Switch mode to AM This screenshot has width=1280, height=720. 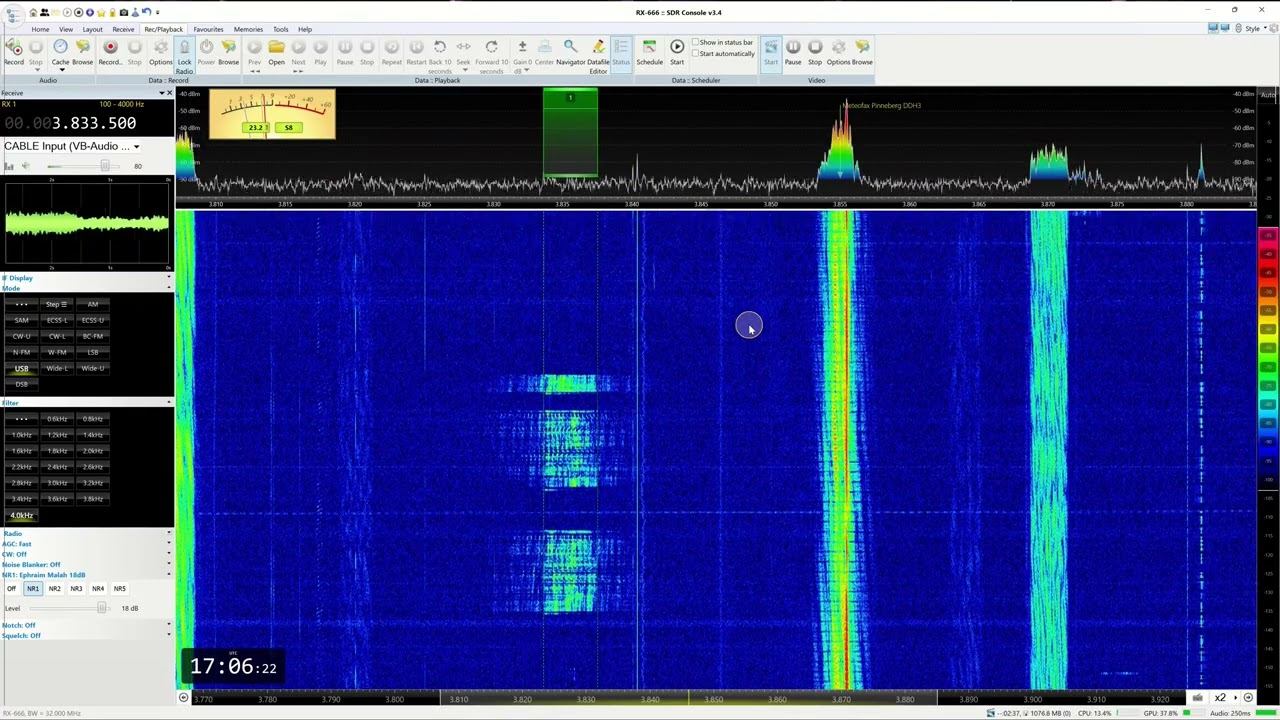tap(93, 304)
